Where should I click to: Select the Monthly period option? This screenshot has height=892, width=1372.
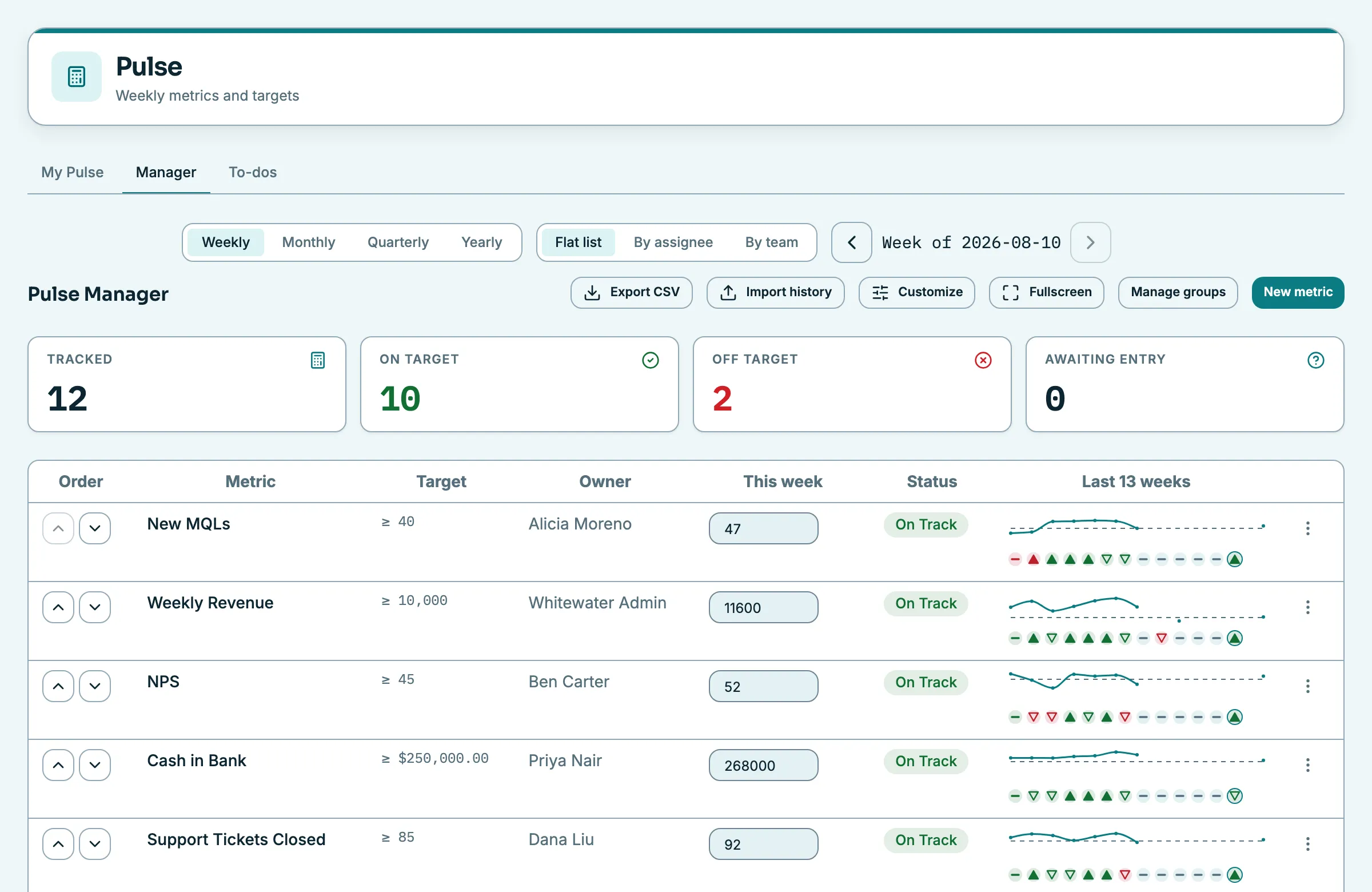[308, 242]
